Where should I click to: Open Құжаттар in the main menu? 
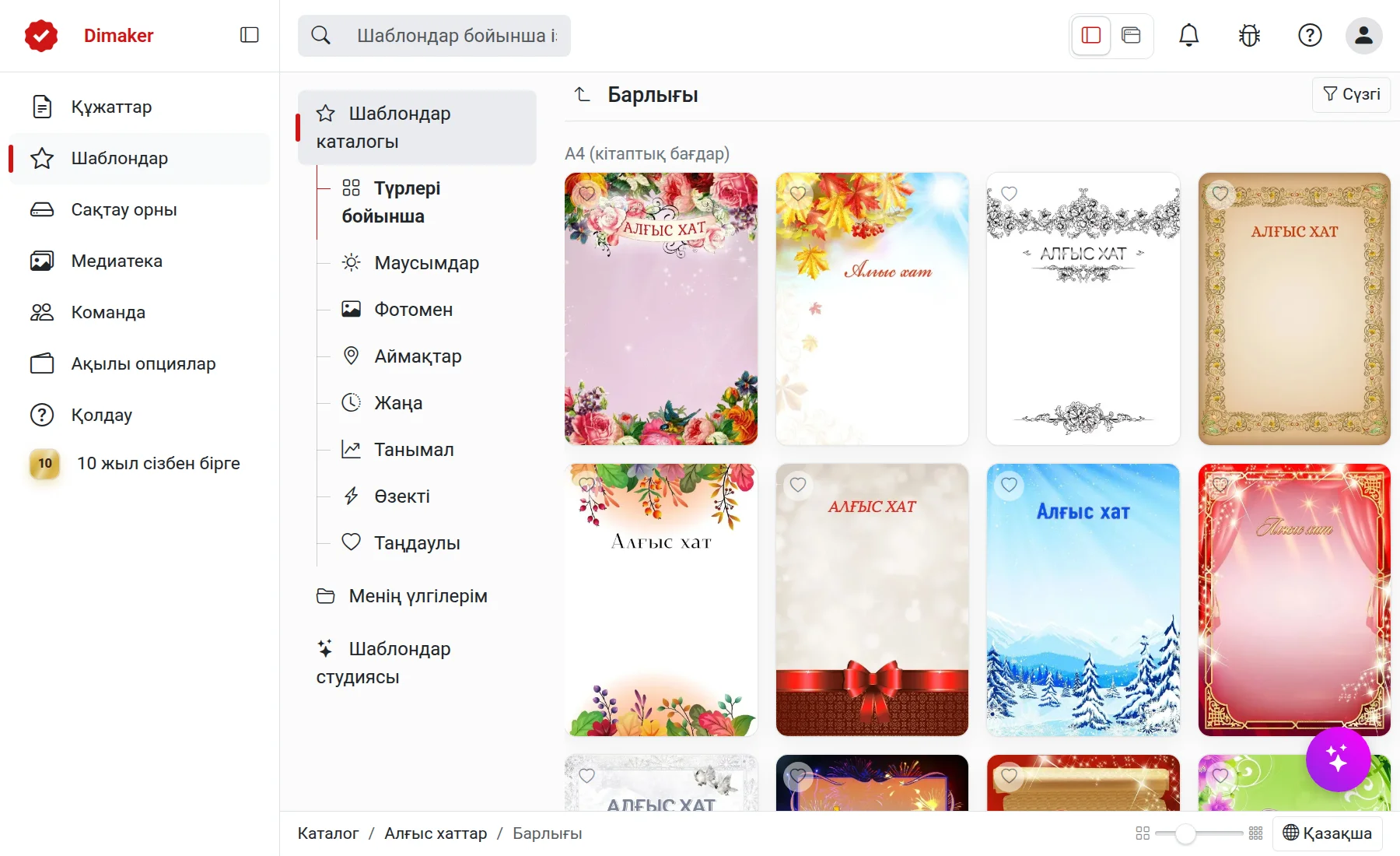coord(138,107)
